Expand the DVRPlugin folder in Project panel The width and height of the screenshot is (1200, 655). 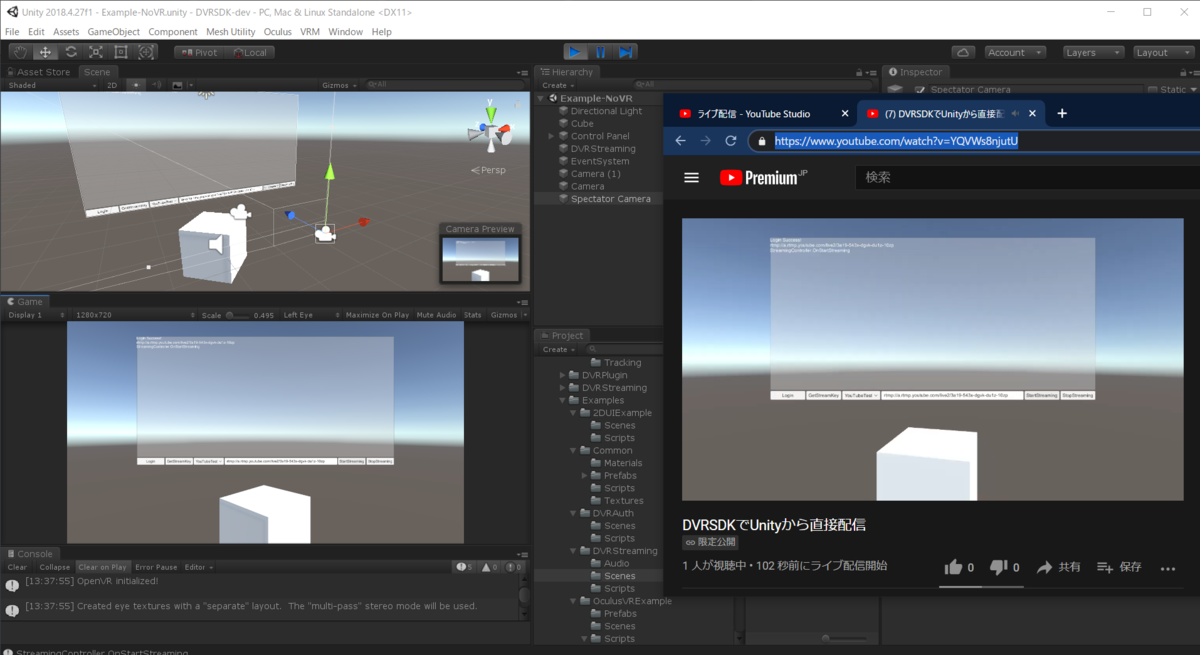[x=564, y=374]
